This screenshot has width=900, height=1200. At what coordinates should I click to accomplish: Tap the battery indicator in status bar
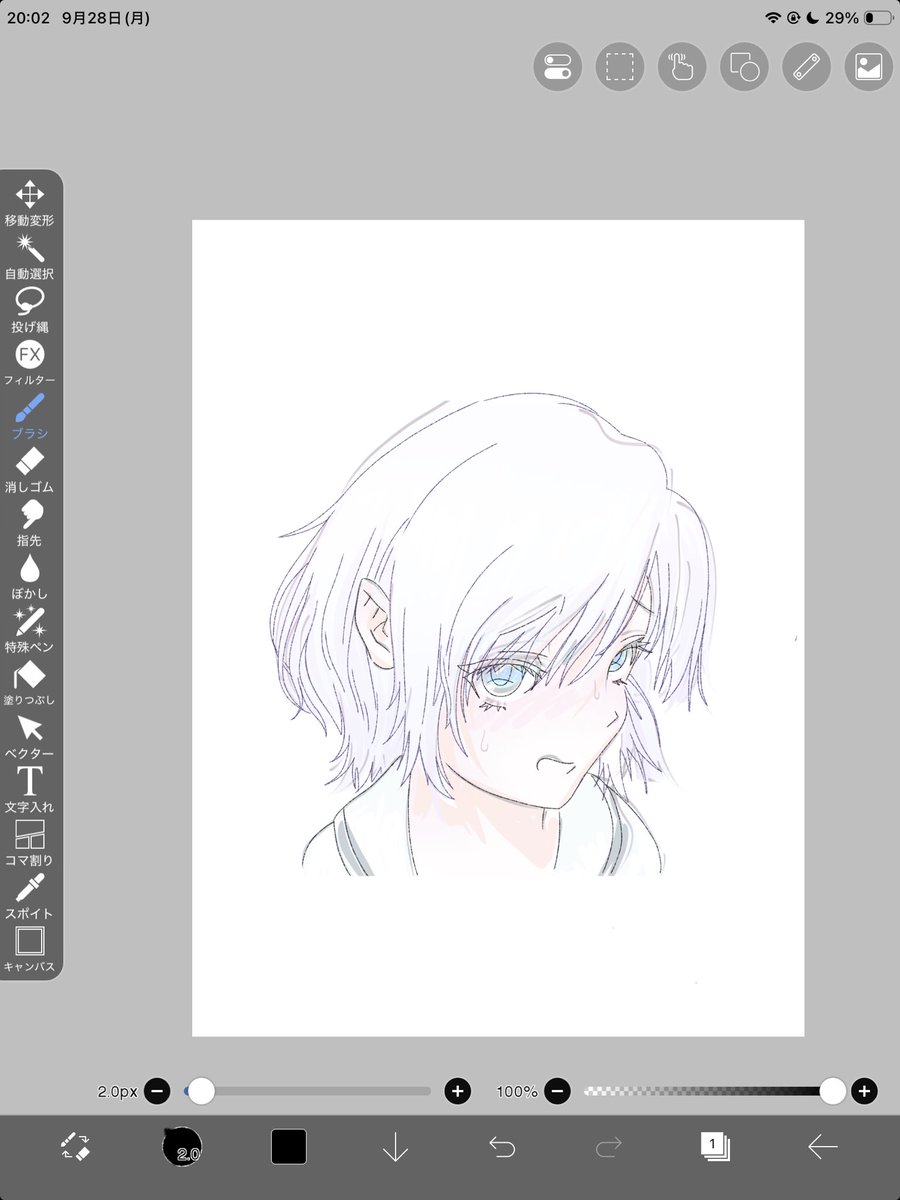pyautogui.click(x=880, y=18)
